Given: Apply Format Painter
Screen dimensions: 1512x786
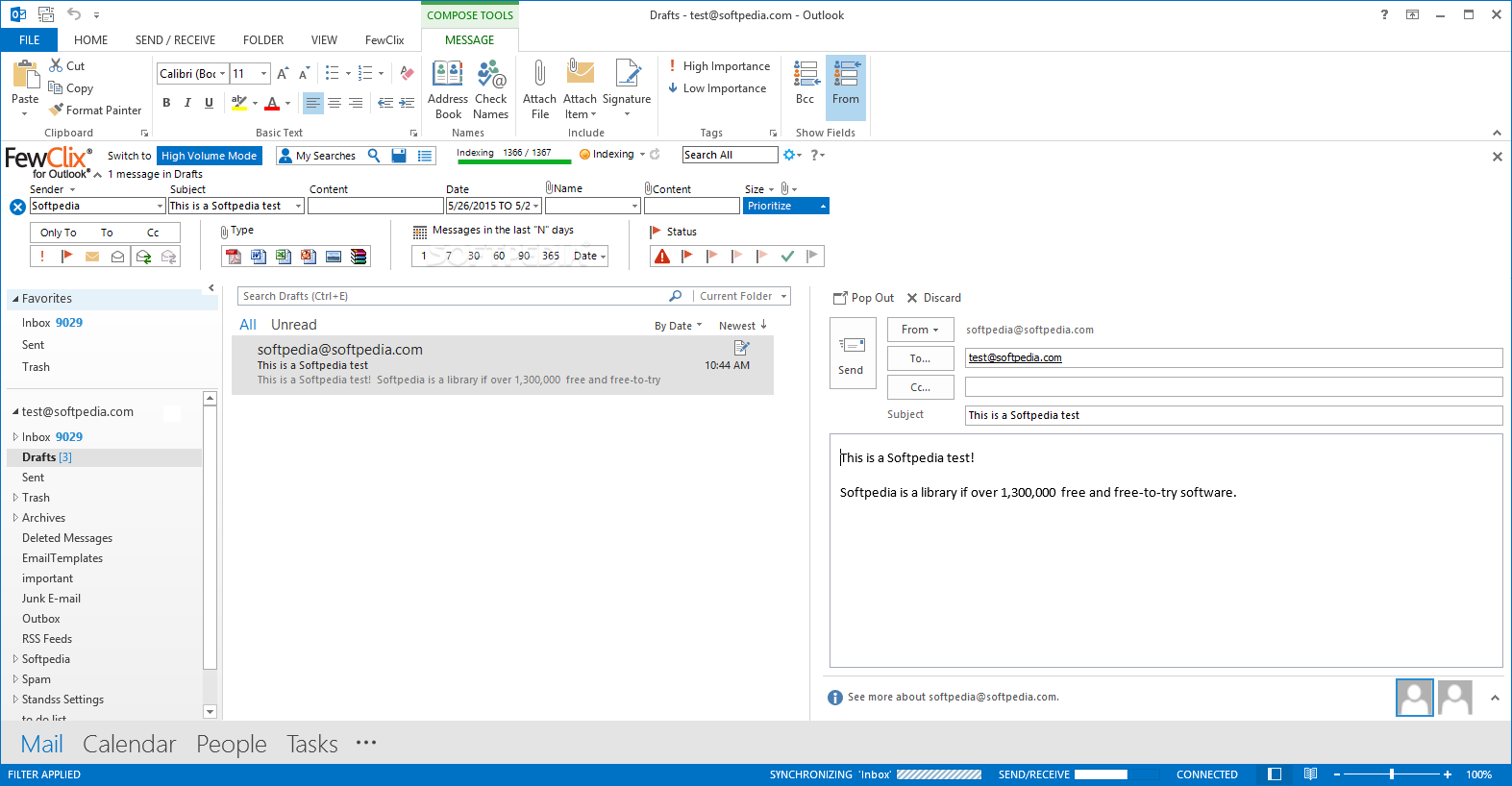Looking at the screenshot, I should tap(95, 110).
